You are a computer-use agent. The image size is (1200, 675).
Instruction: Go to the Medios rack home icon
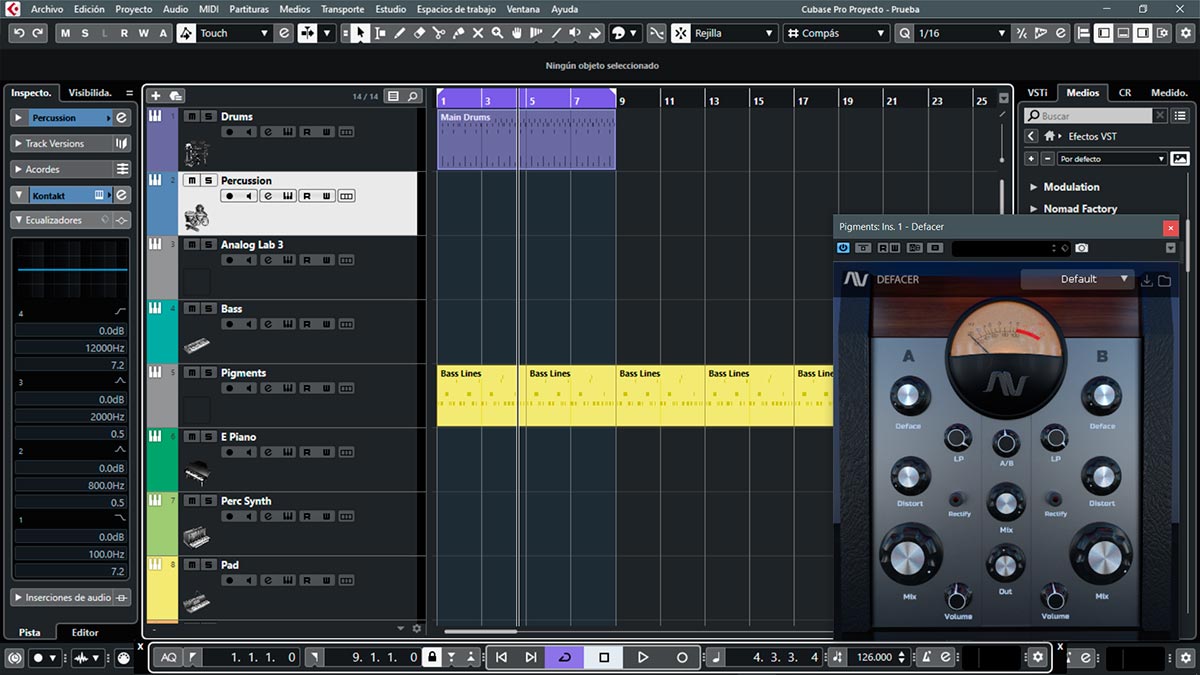tap(1050, 136)
